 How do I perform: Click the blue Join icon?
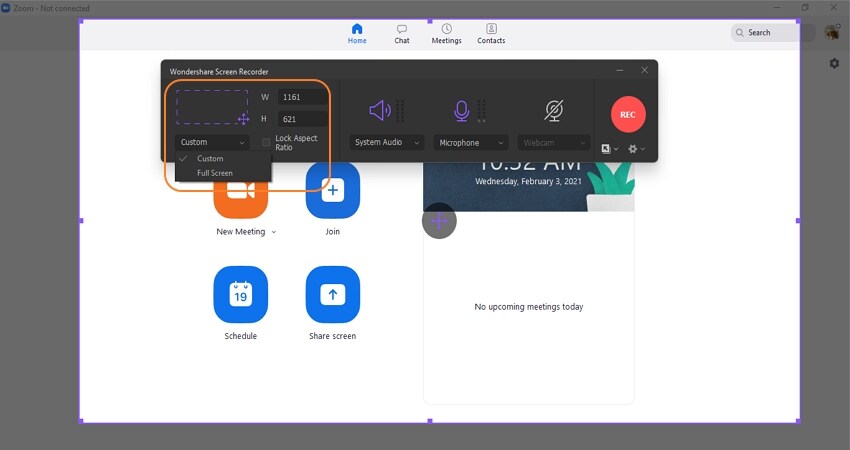(x=333, y=191)
